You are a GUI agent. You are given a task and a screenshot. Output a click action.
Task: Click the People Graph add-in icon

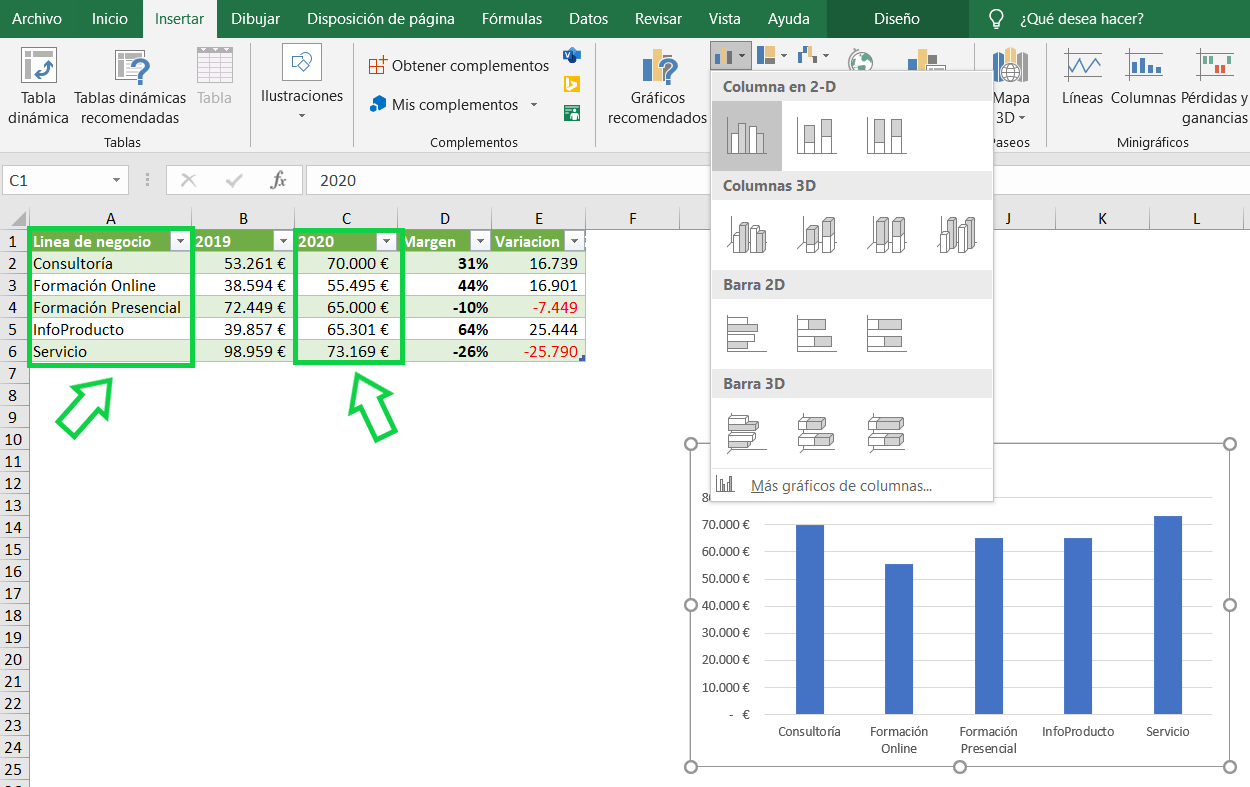pos(572,113)
